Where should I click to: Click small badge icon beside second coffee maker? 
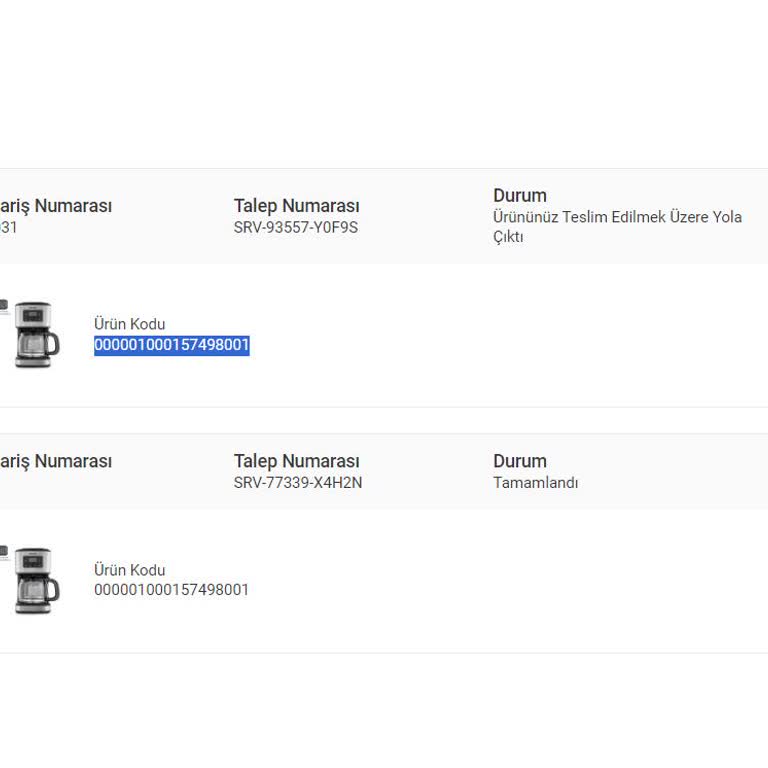point(3,550)
